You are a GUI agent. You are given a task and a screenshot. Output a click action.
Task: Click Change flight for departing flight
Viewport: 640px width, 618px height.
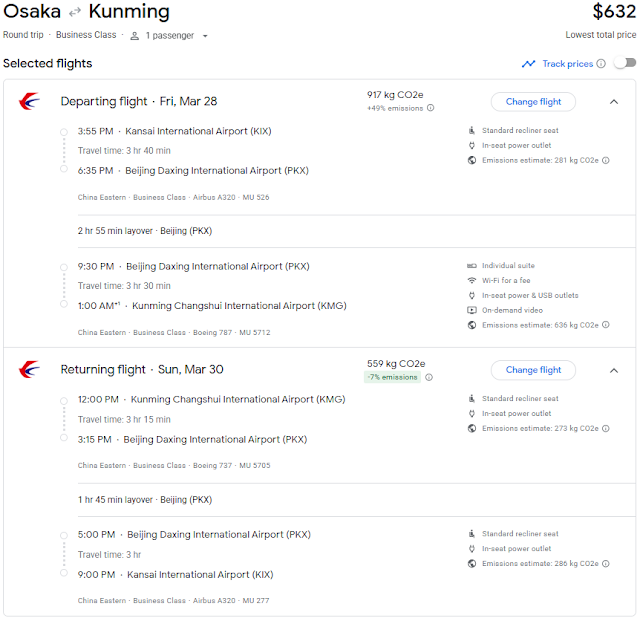533,101
